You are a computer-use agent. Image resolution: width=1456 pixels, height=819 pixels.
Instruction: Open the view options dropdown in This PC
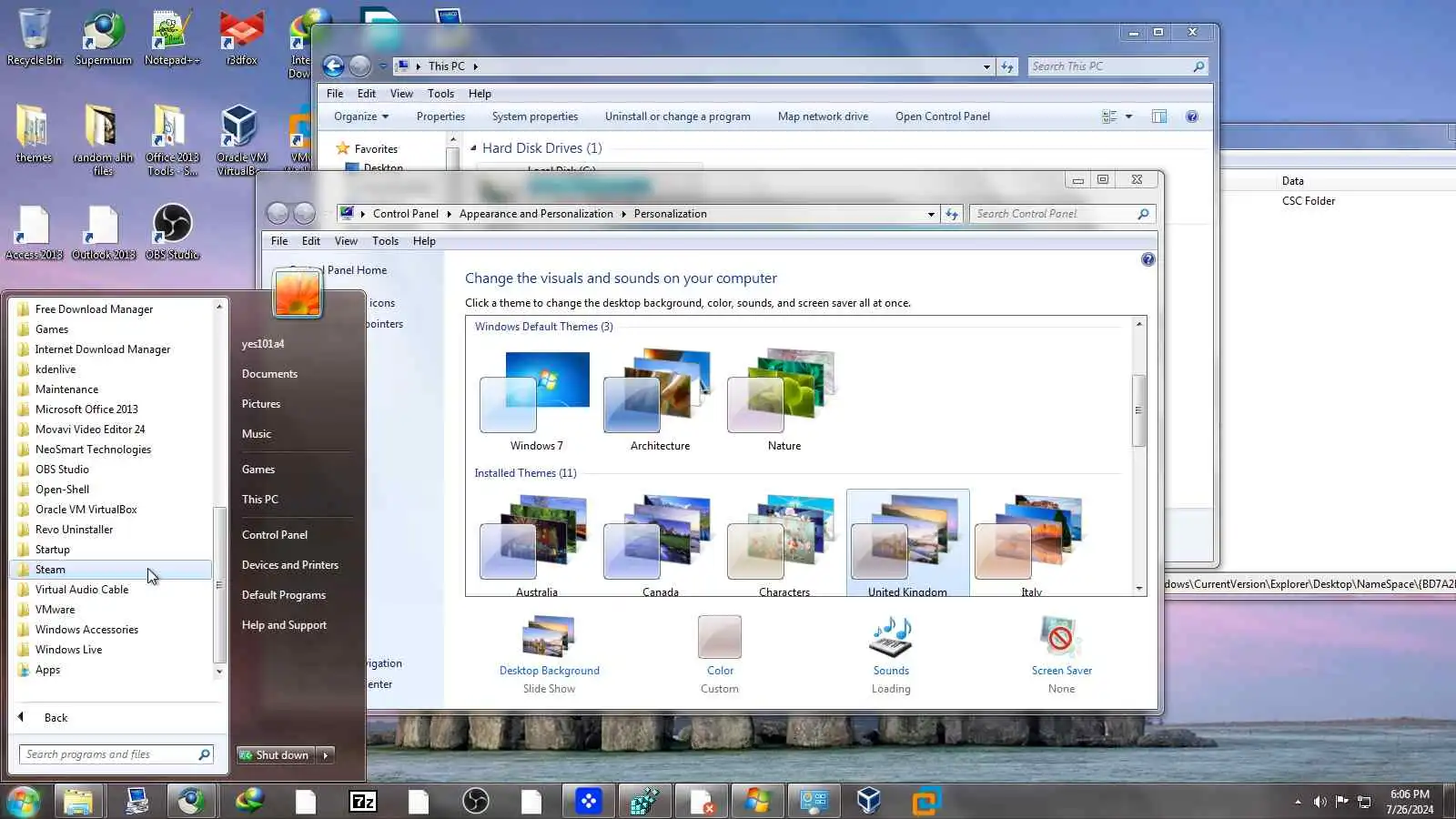pos(1128,116)
